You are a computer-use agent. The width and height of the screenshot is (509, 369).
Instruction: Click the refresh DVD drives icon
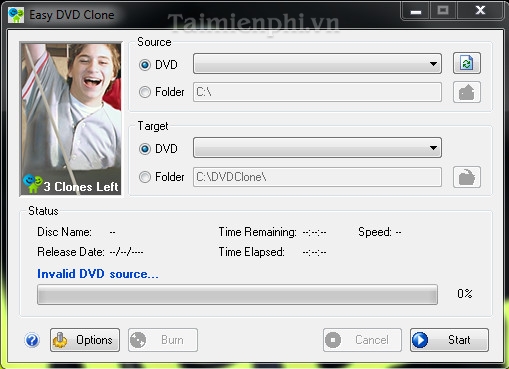(x=467, y=63)
